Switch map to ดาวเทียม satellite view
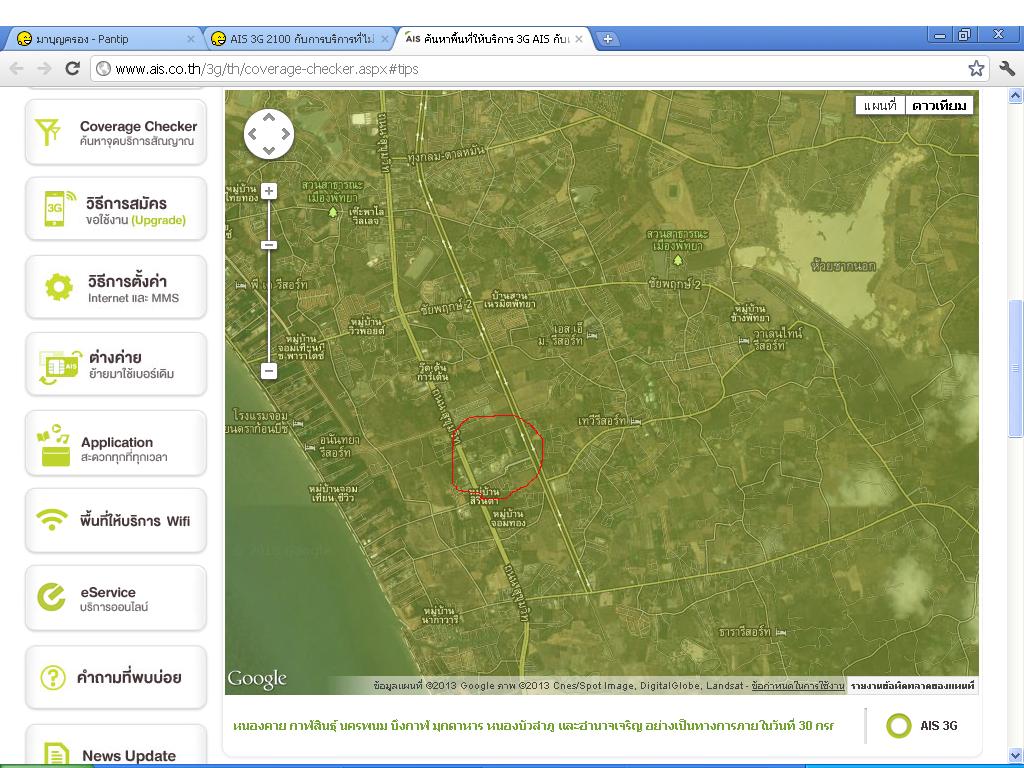 [938, 105]
